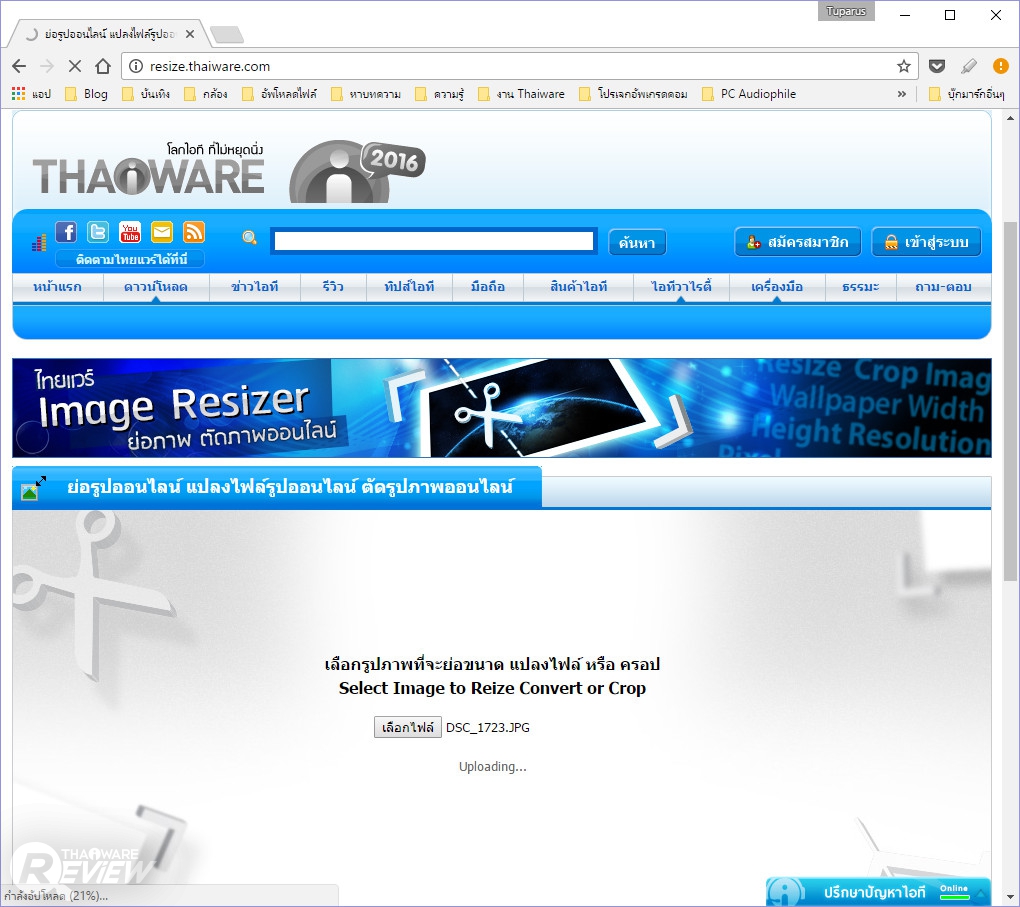This screenshot has height=907, width=1020.
Task: Open the orange alert Chrome menu icon
Action: click(x=1000, y=66)
